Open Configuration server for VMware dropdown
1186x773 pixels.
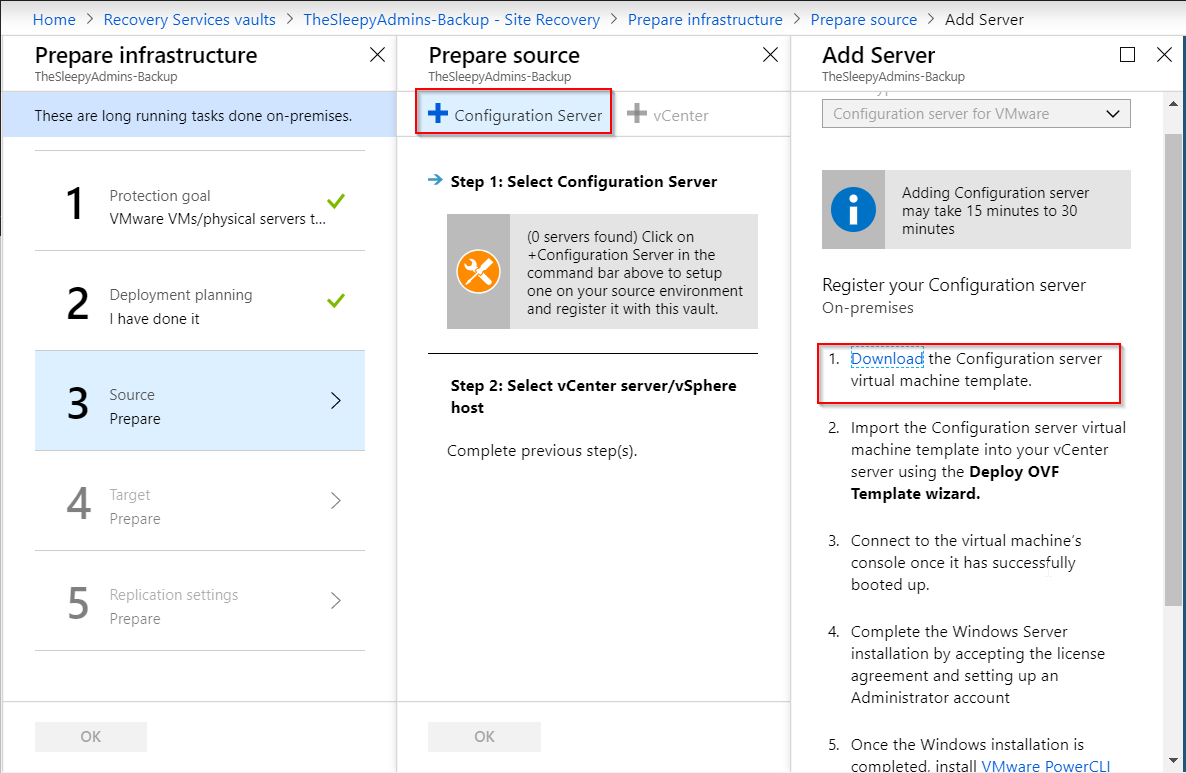tap(975, 114)
